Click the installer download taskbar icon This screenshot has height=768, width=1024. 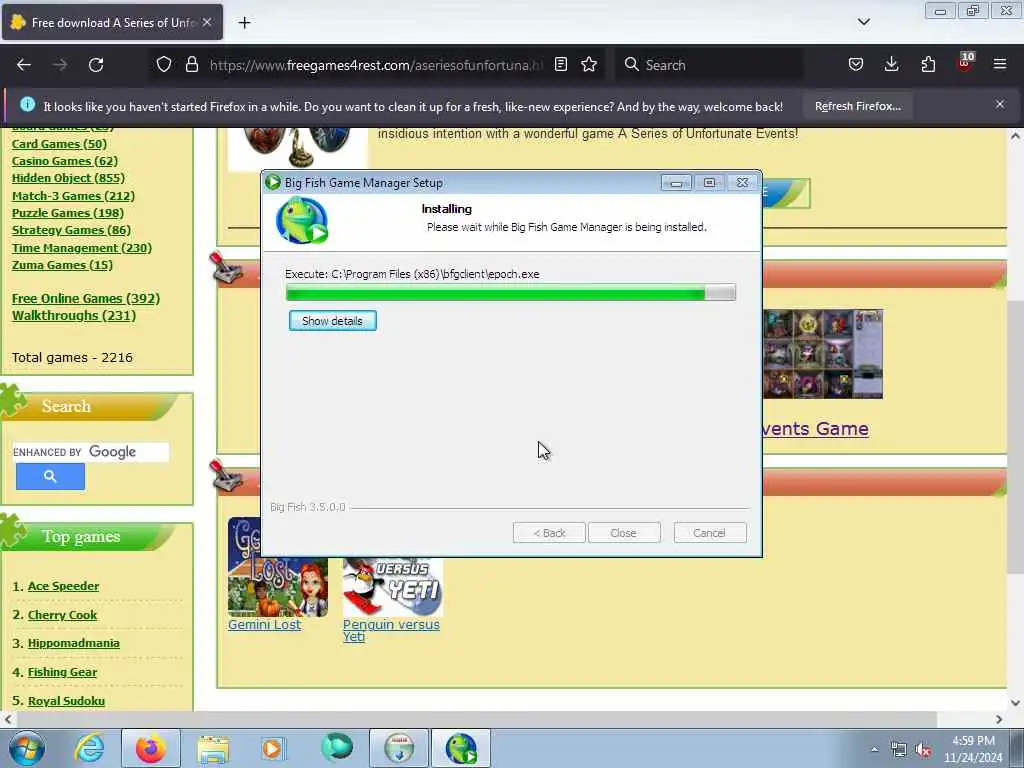(399, 748)
